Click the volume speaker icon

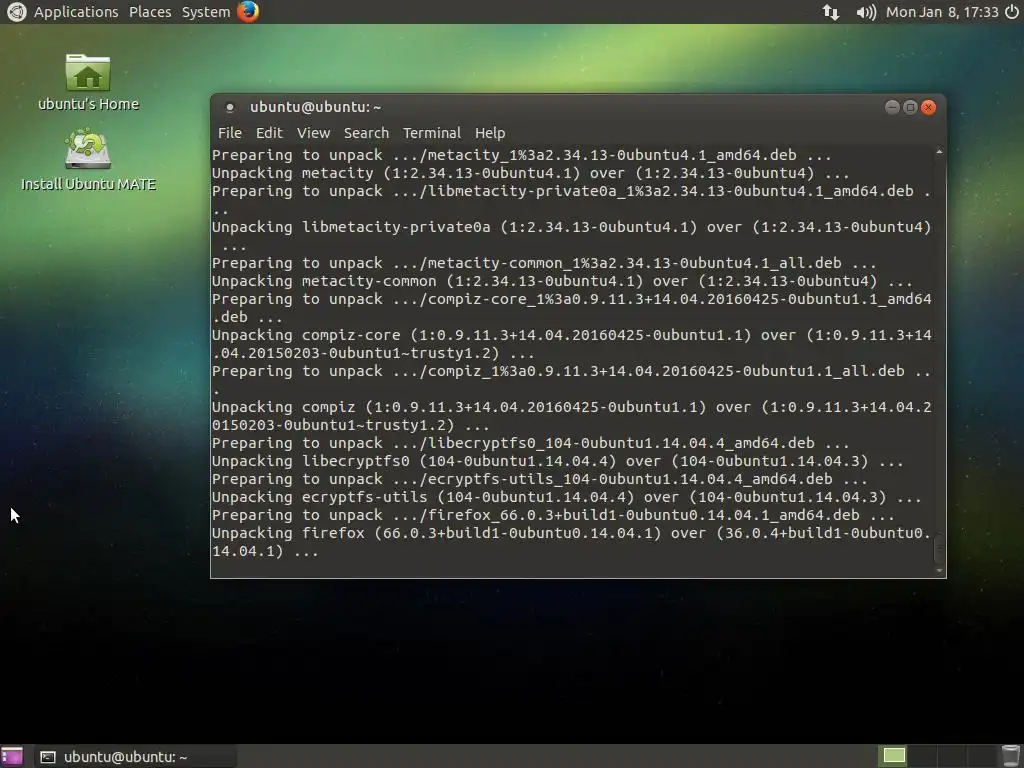(x=866, y=12)
